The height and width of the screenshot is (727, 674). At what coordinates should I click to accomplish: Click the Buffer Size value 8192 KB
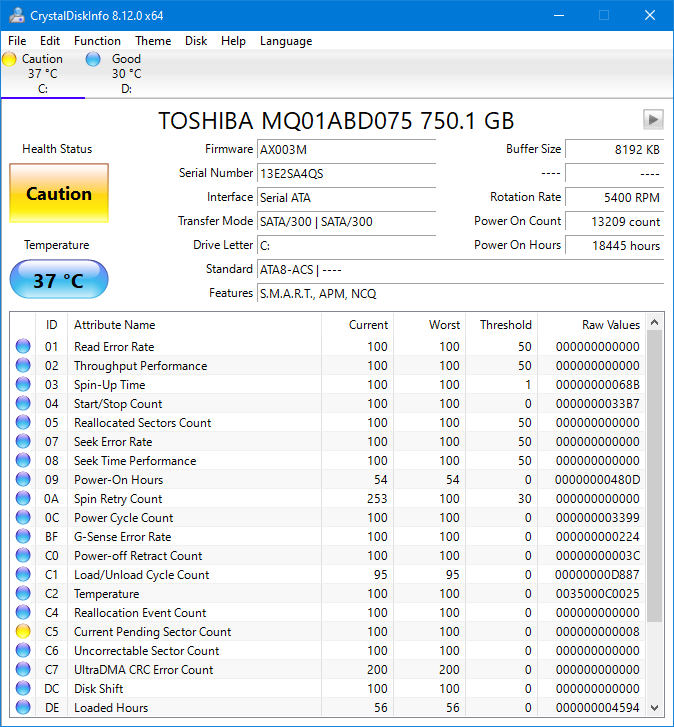tap(614, 150)
